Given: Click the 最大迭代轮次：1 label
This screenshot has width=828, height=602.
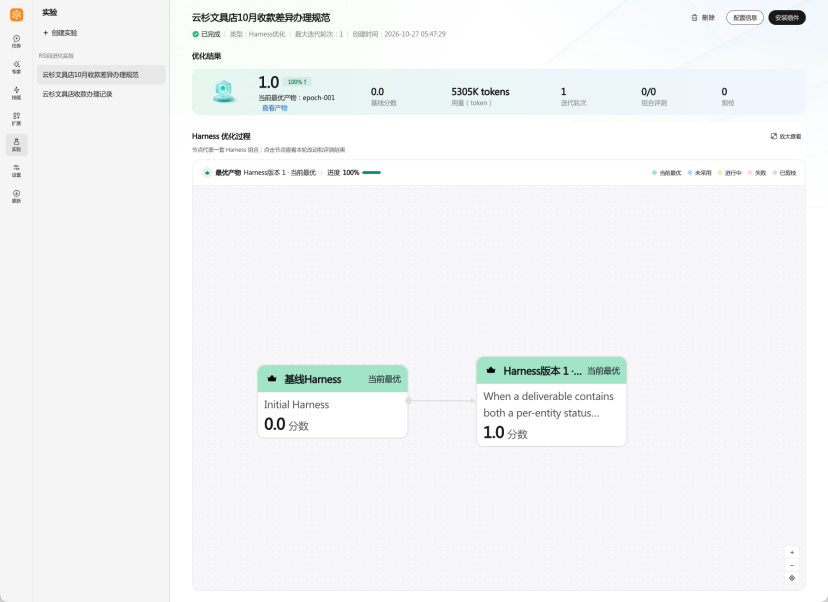Looking at the screenshot, I should (318, 34).
